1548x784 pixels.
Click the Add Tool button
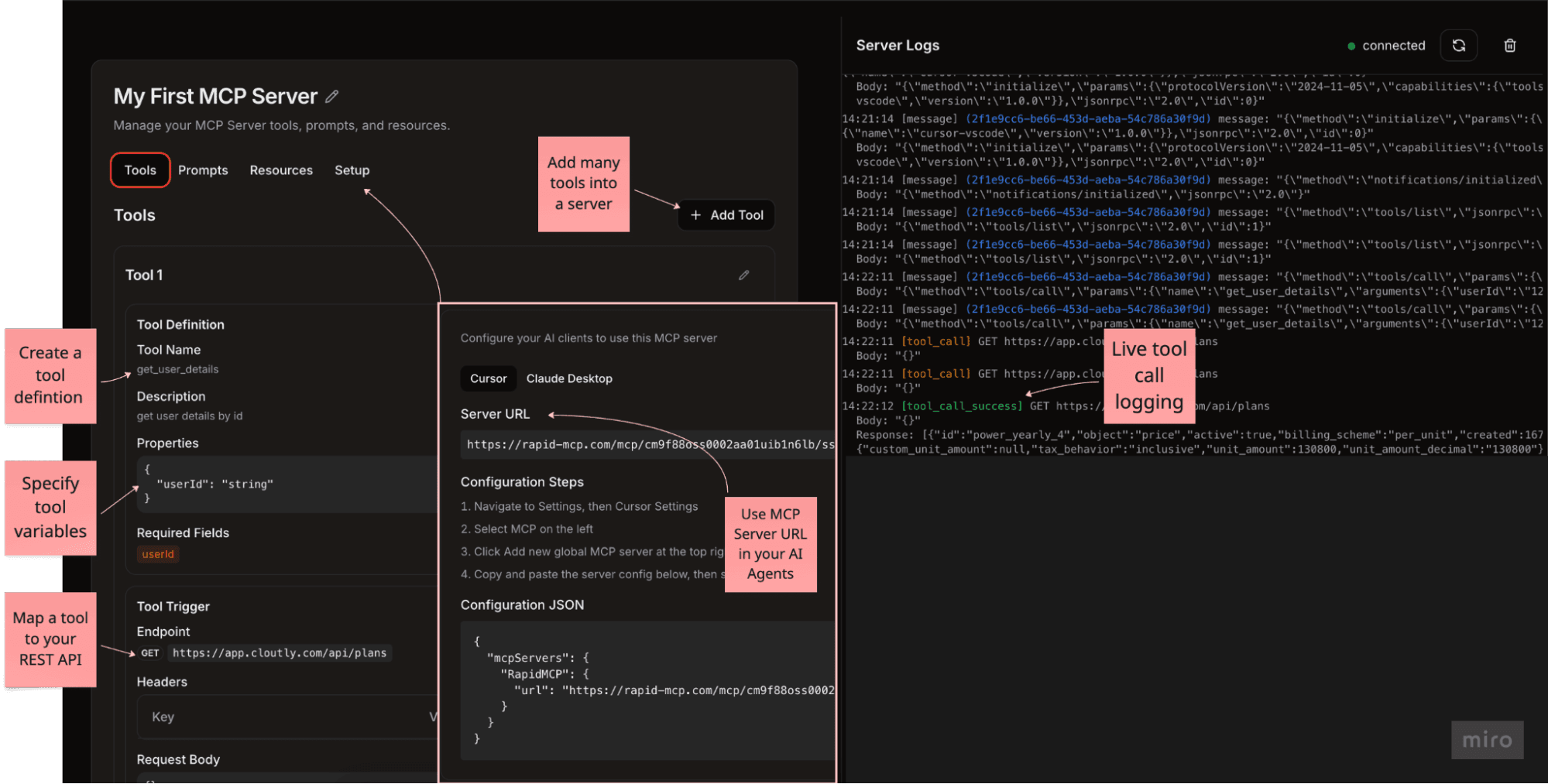click(x=726, y=215)
